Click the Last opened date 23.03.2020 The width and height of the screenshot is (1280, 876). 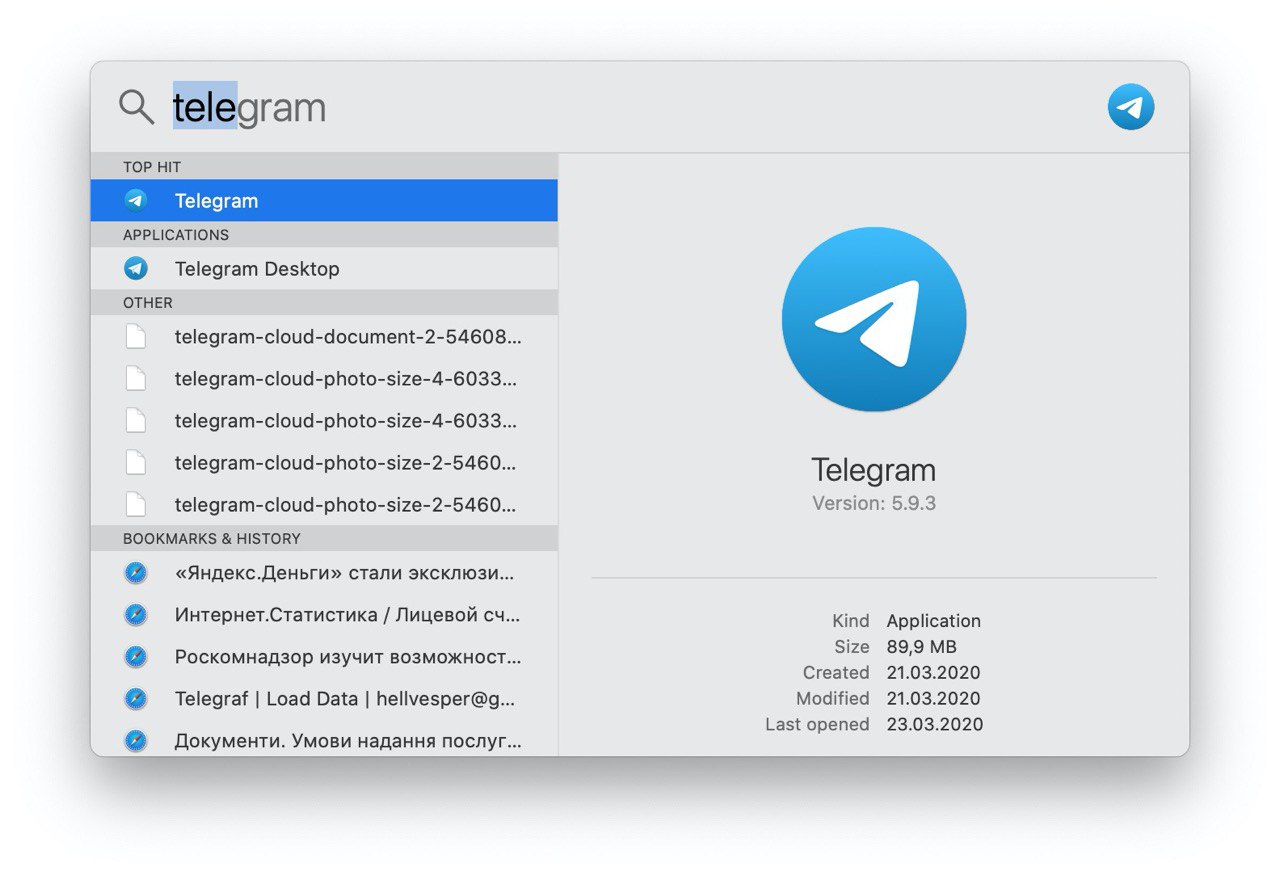tap(935, 725)
